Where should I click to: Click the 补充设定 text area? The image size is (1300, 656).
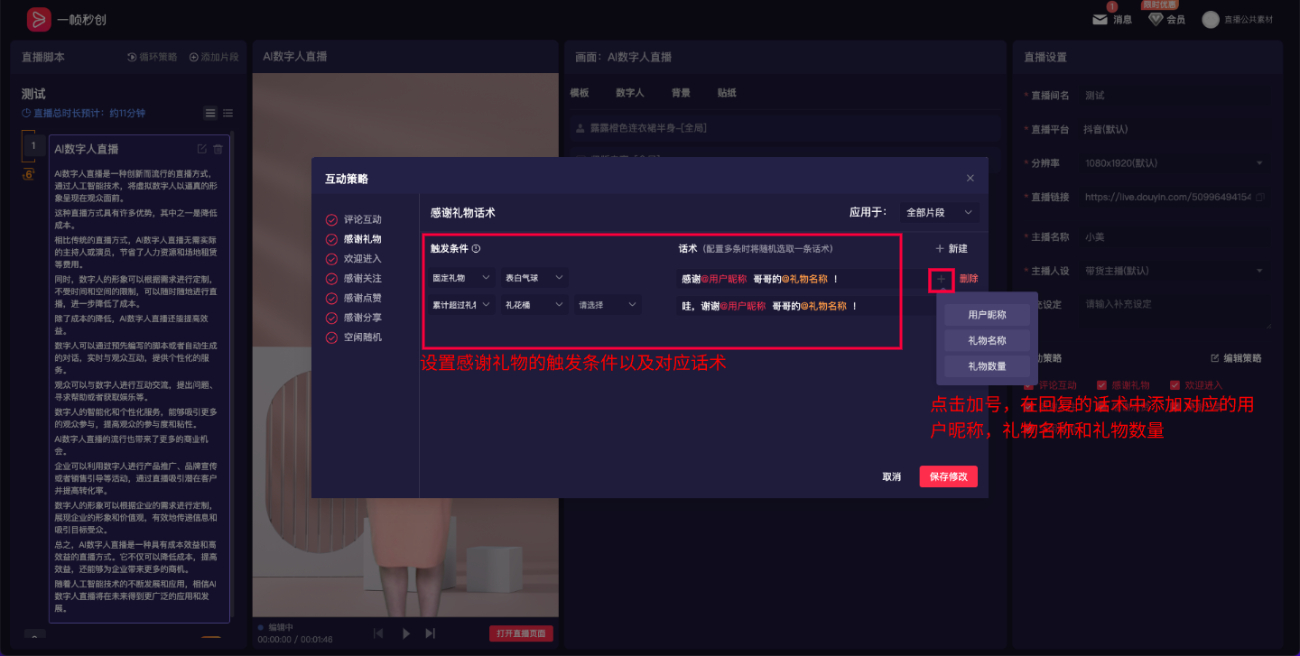pos(1175,312)
